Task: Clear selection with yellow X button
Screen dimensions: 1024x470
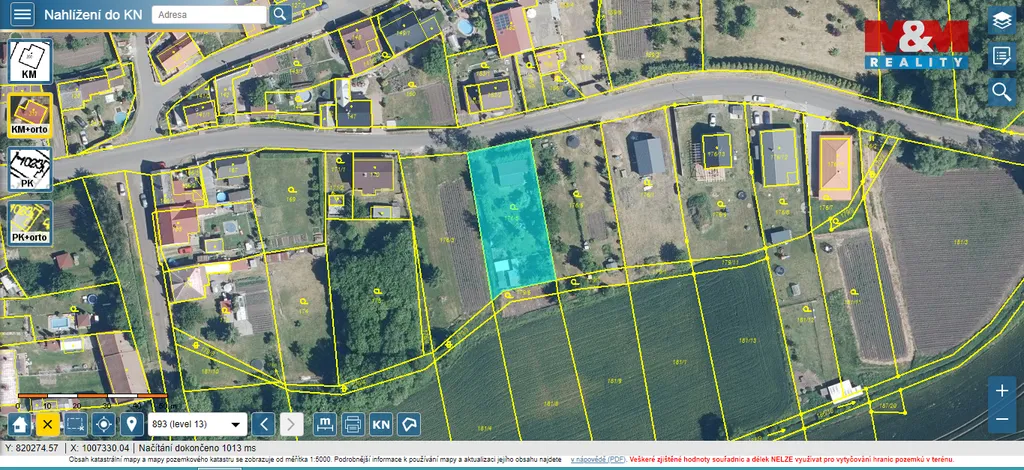Action: [x=47, y=424]
